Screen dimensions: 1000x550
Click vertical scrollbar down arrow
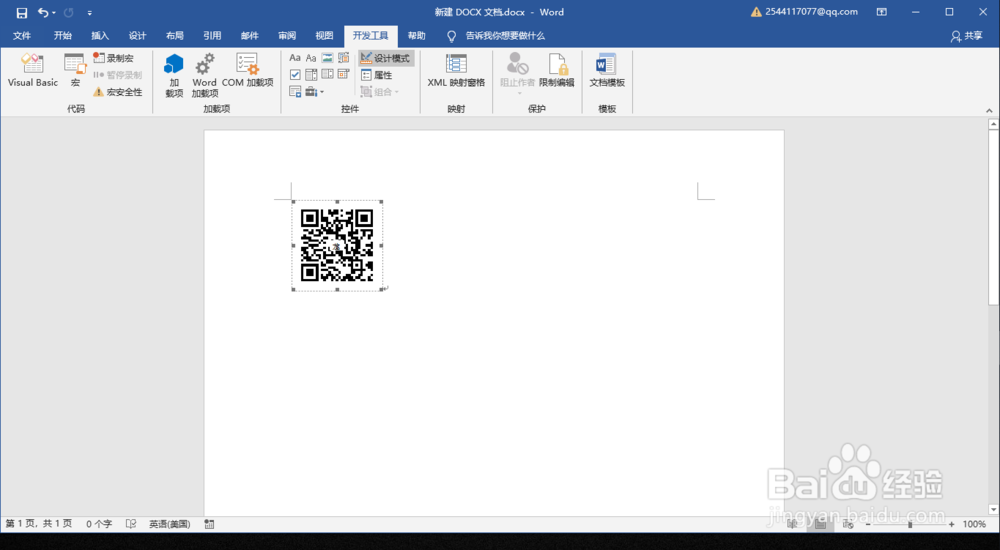[x=994, y=509]
